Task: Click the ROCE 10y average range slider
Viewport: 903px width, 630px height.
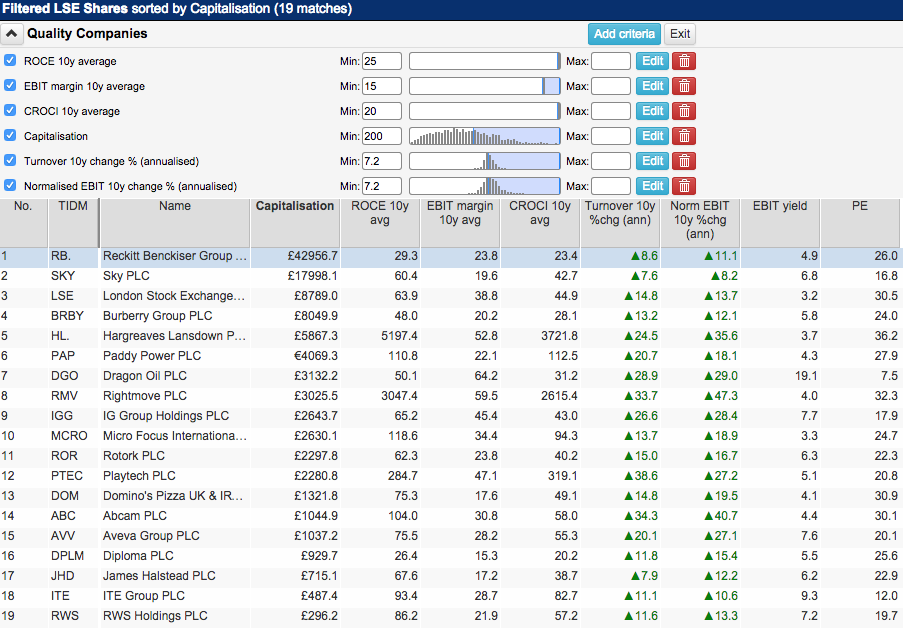Action: pos(484,61)
